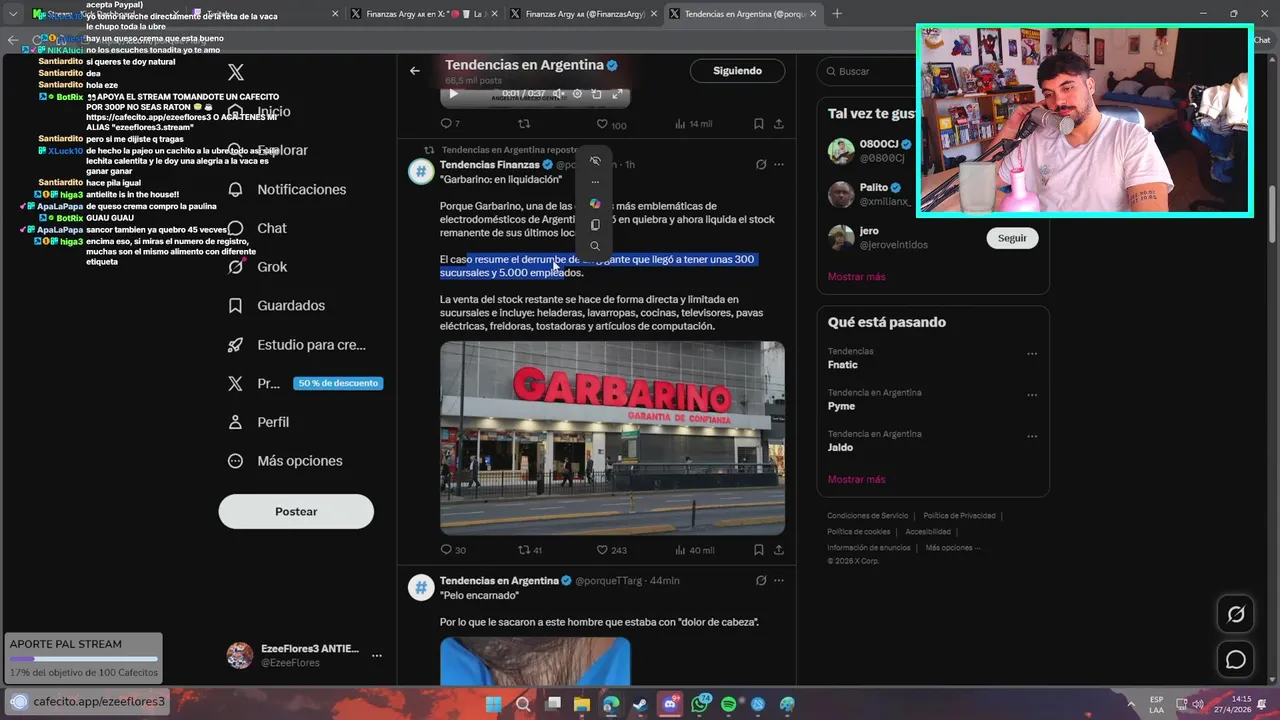The height and width of the screenshot is (720, 1280).
Task: Open floating Grok button at bottom right
Action: tap(1236, 614)
